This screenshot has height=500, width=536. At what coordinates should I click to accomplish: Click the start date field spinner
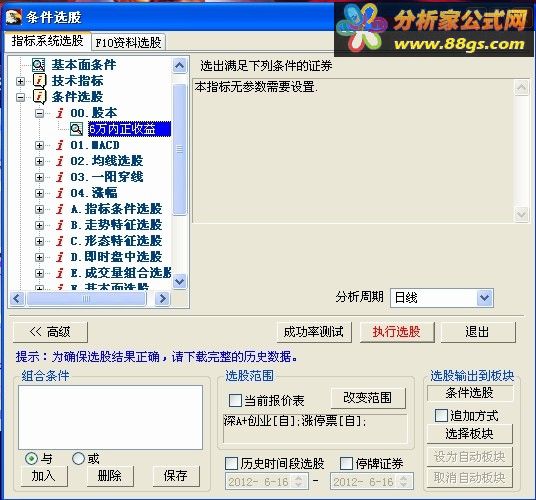click(298, 482)
